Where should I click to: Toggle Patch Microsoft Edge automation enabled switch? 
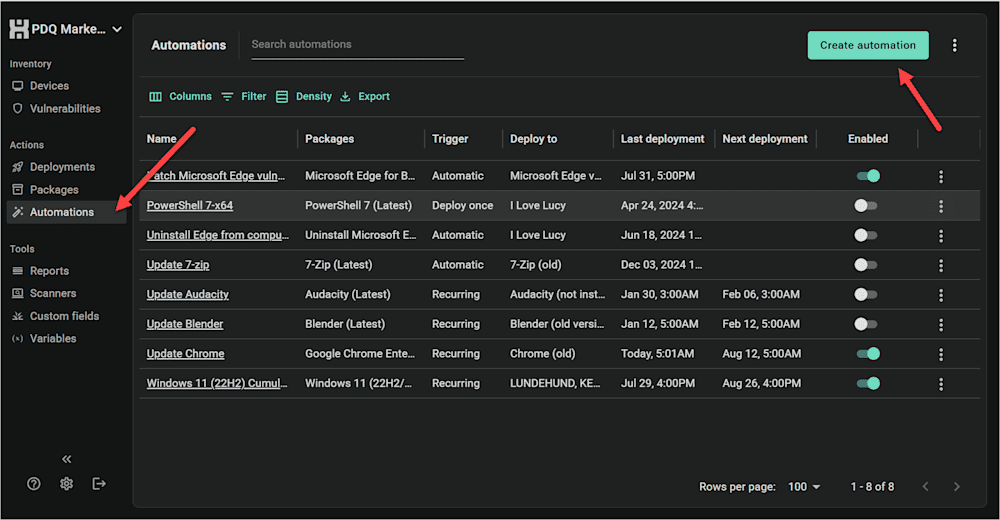tap(868, 175)
